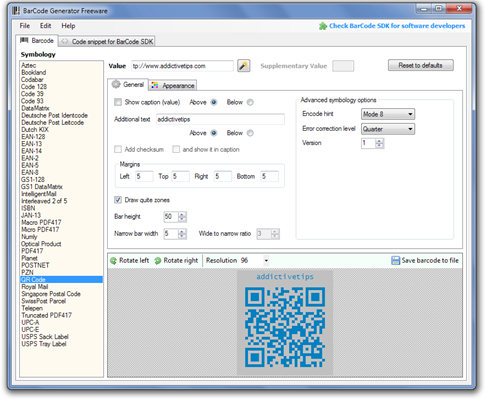
Task: Open the Edit menu
Action: tap(45, 26)
